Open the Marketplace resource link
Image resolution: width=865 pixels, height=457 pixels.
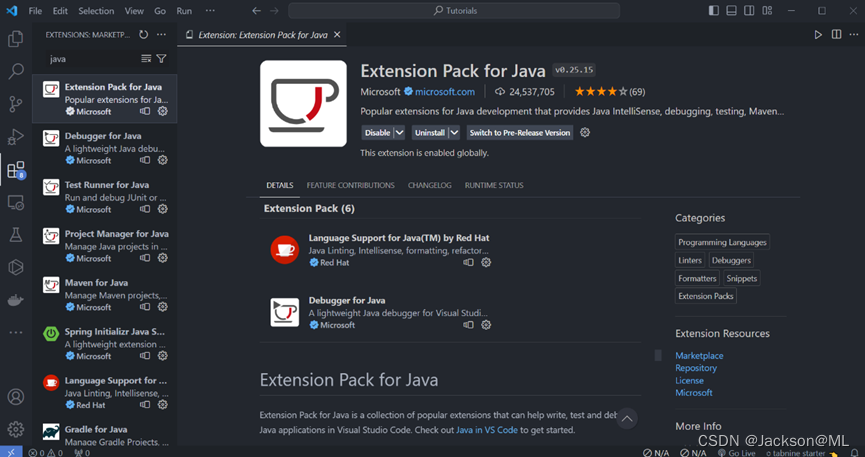tap(699, 356)
